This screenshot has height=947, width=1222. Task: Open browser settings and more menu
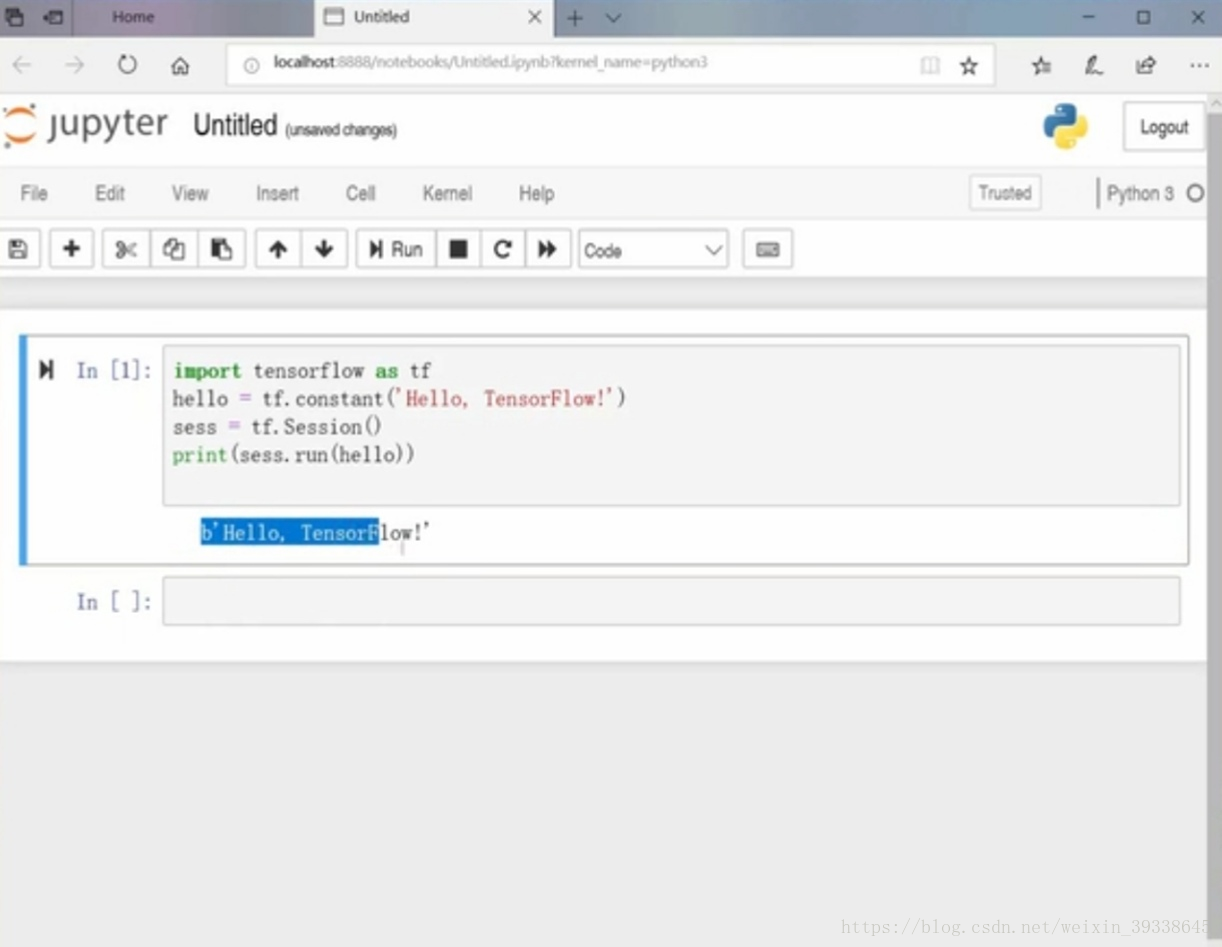1199,66
